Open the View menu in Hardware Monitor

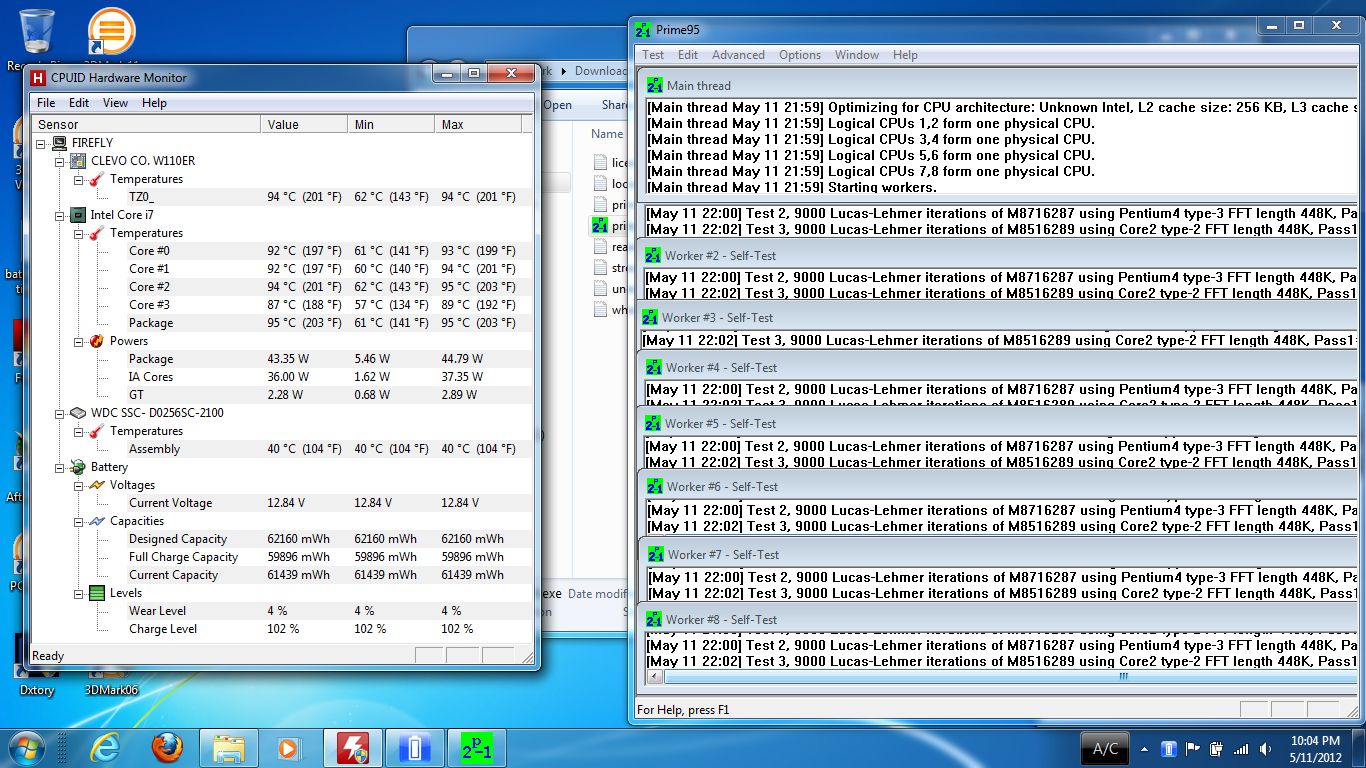(115, 103)
